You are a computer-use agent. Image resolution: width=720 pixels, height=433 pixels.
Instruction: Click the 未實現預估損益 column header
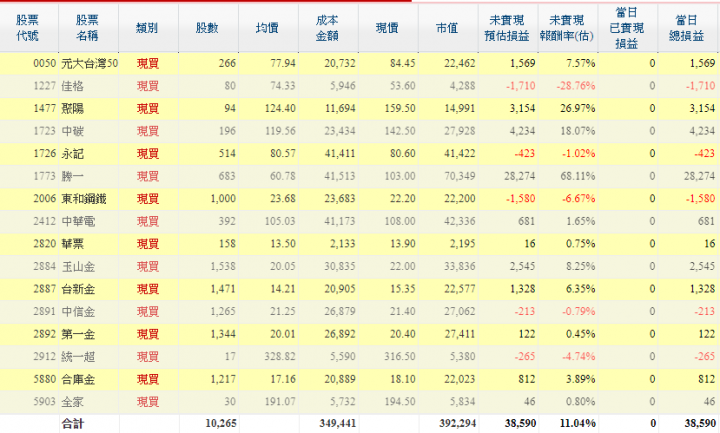coord(507,28)
